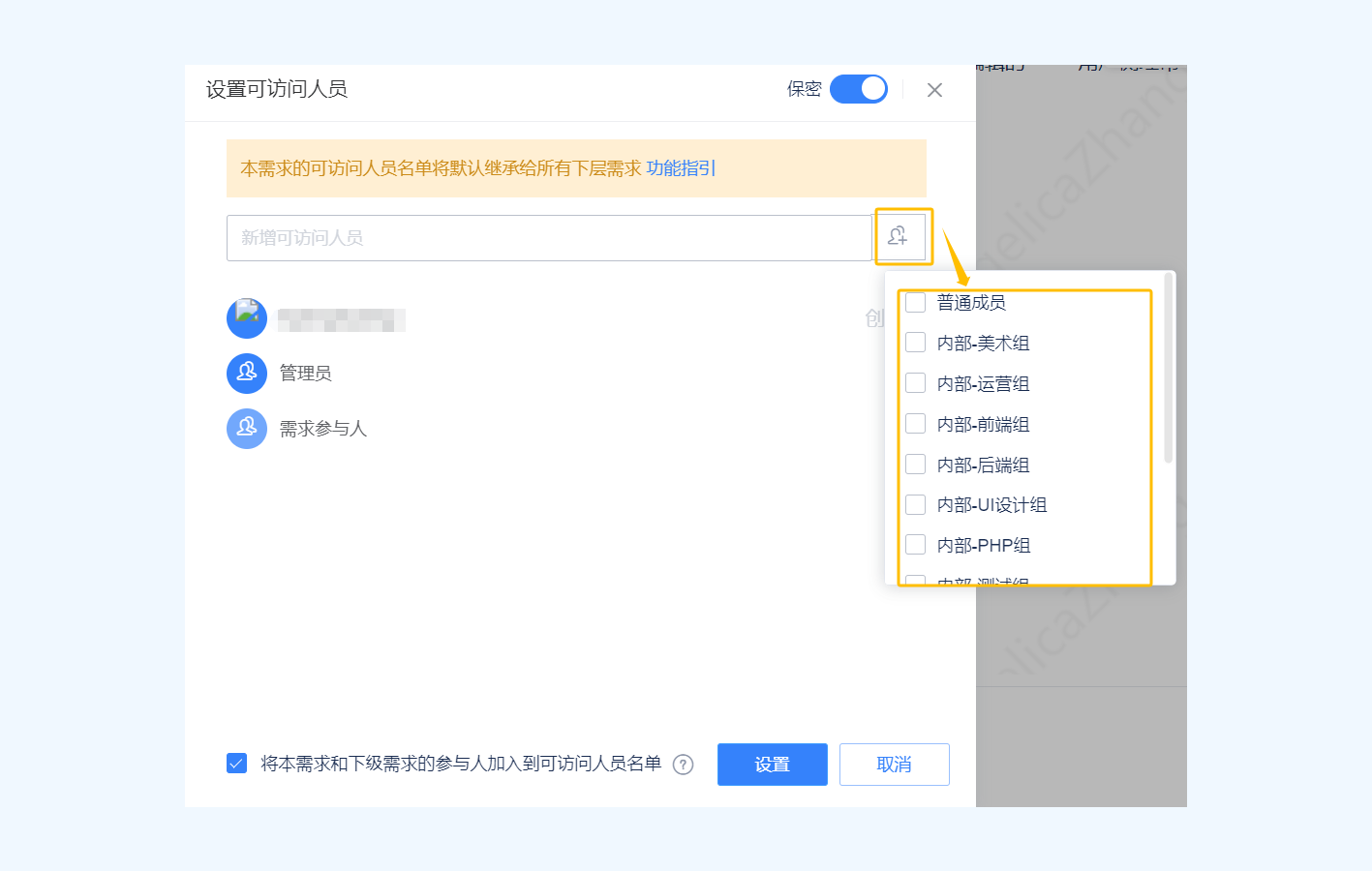Check the 内部-UI设计组 checkbox

[915, 505]
